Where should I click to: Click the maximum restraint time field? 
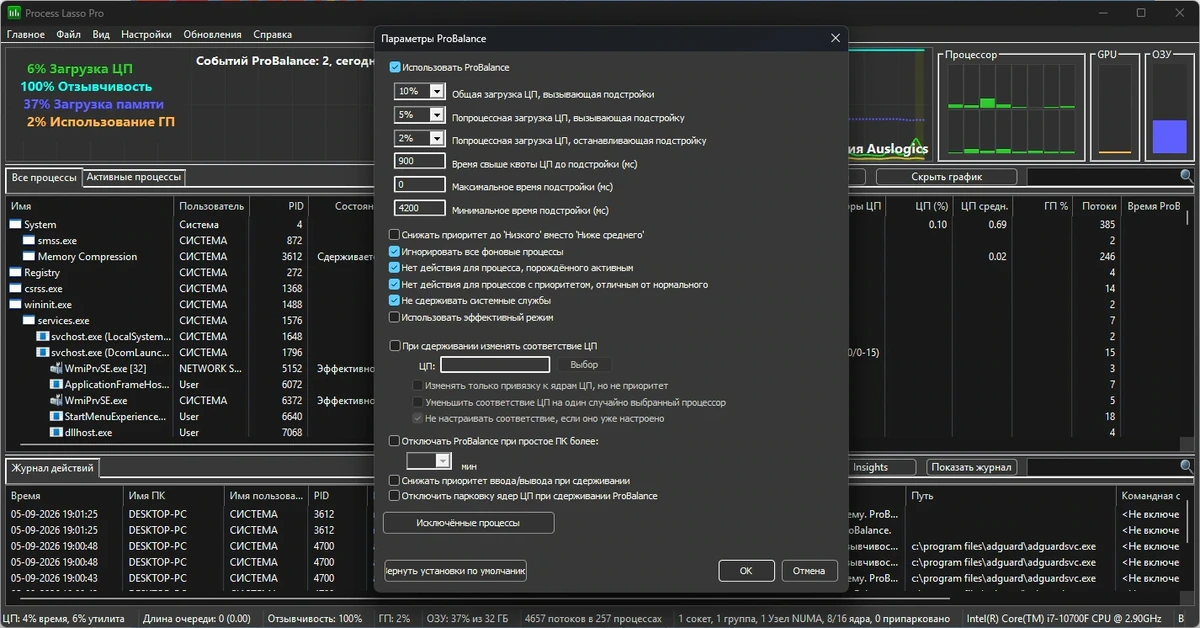pyautogui.click(x=420, y=185)
